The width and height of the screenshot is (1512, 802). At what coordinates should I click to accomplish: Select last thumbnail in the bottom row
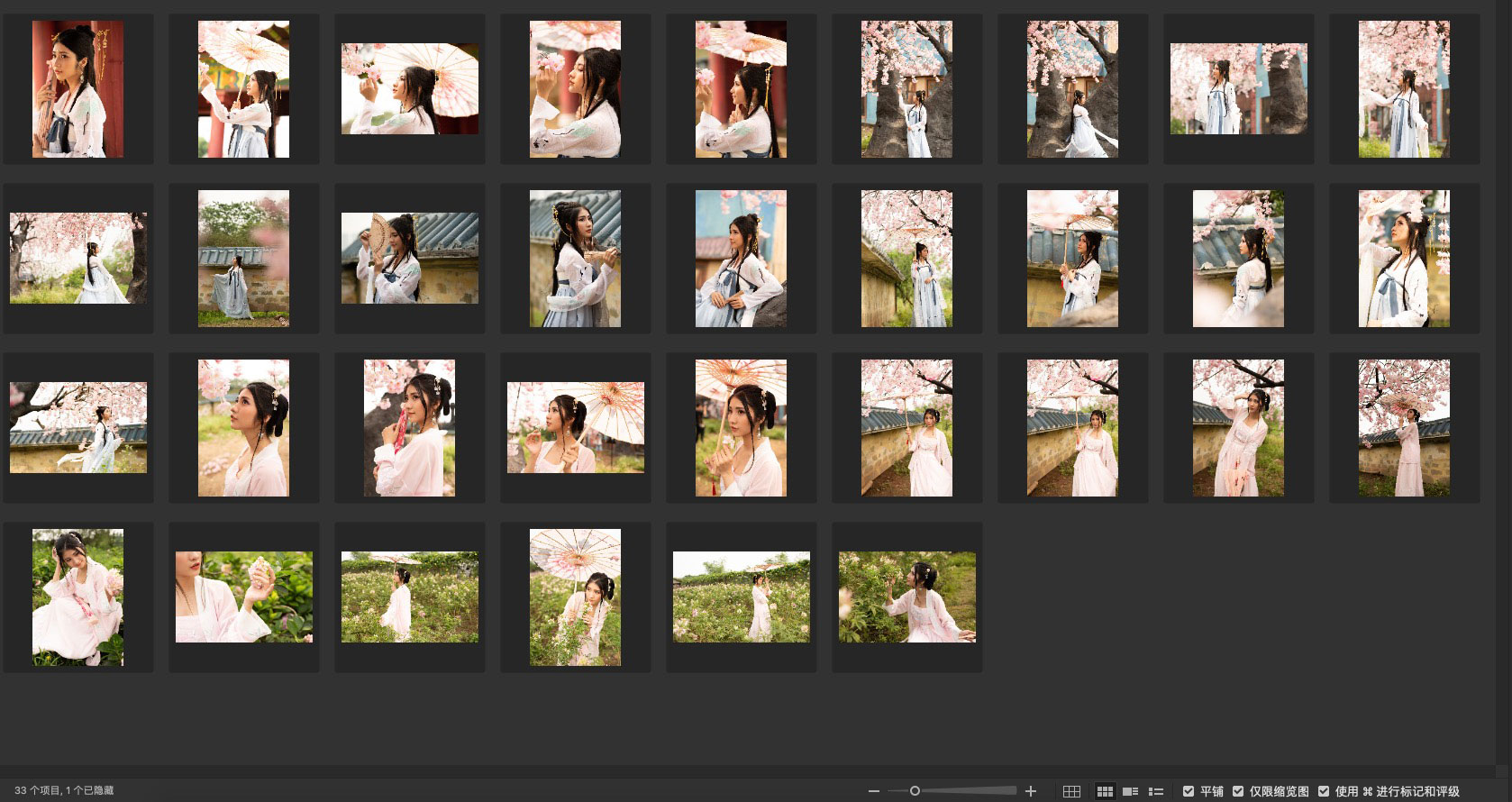coord(907,597)
